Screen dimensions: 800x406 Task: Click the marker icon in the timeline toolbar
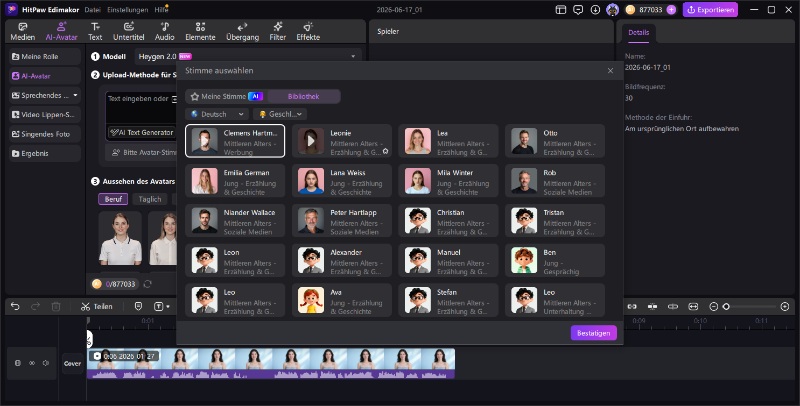click(x=138, y=306)
